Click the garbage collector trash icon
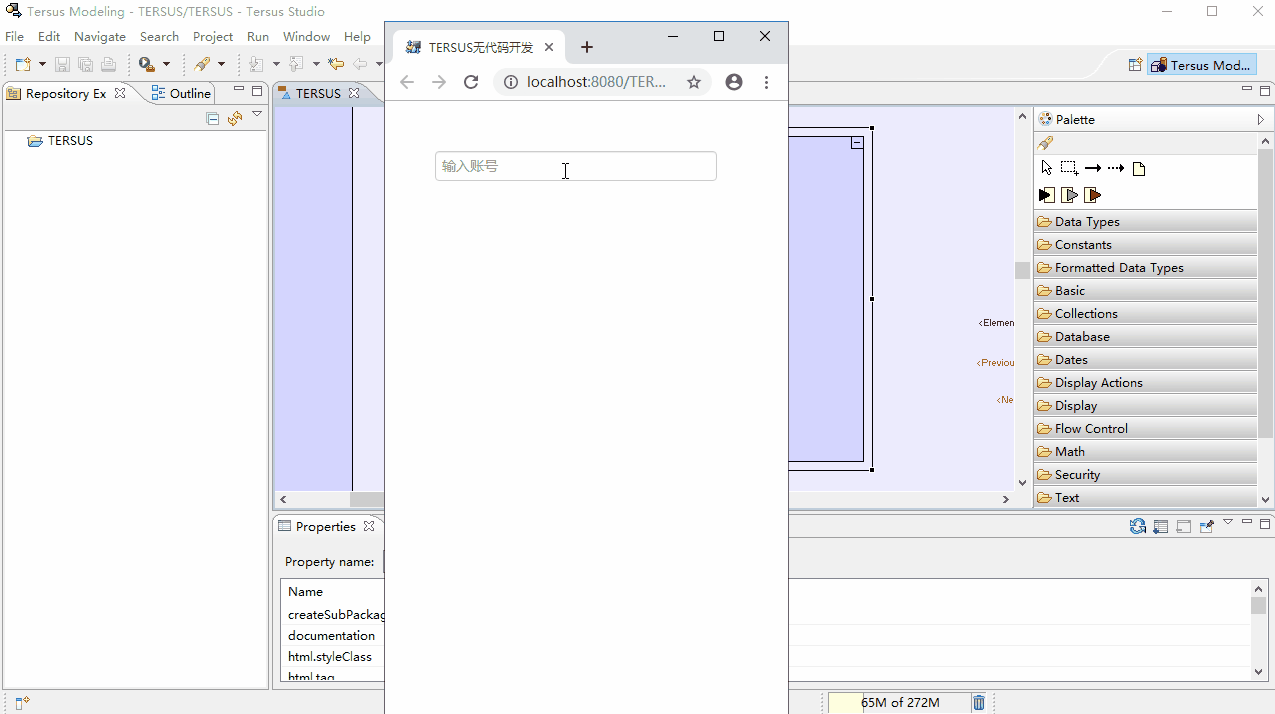The height and width of the screenshot is (714, 1275). [979, 703]
